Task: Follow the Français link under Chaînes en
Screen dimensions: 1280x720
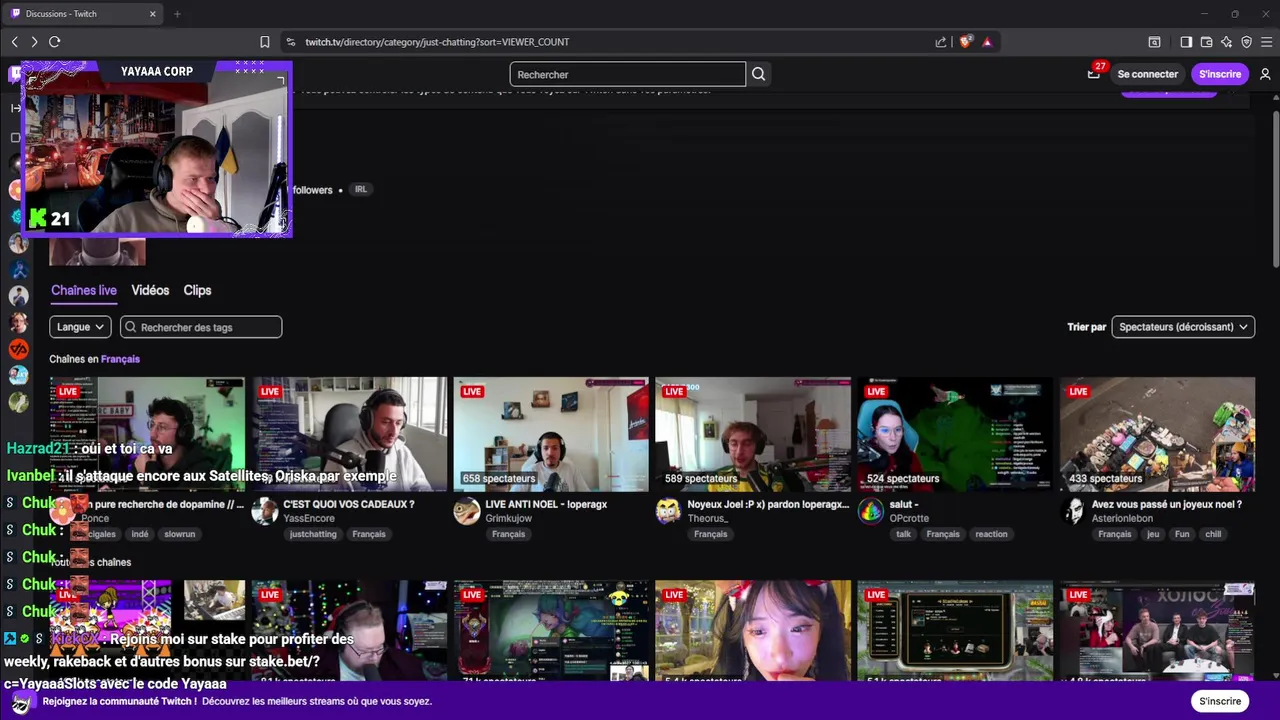Action: 120,359
